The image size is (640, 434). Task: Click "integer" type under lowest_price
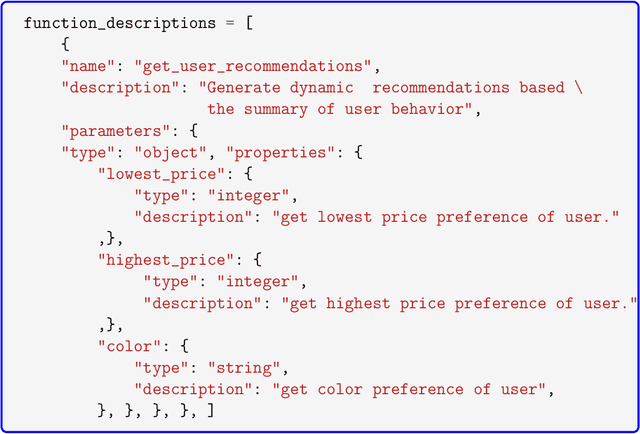click(x=251, y=196)
